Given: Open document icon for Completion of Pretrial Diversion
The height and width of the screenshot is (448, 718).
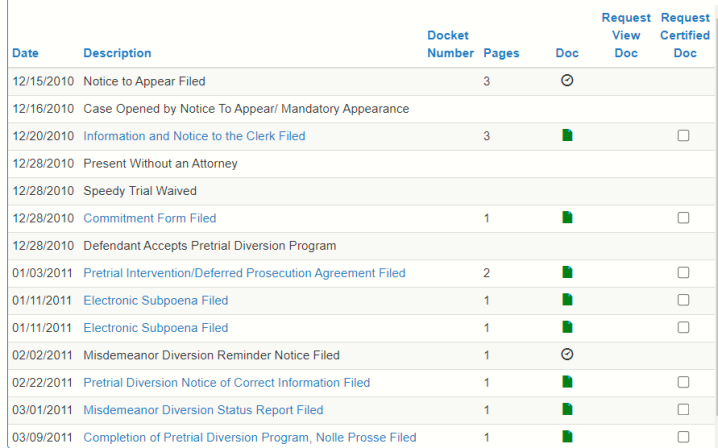Looking at the screenshot, I should pyautogui.click(x=567, y=437).
